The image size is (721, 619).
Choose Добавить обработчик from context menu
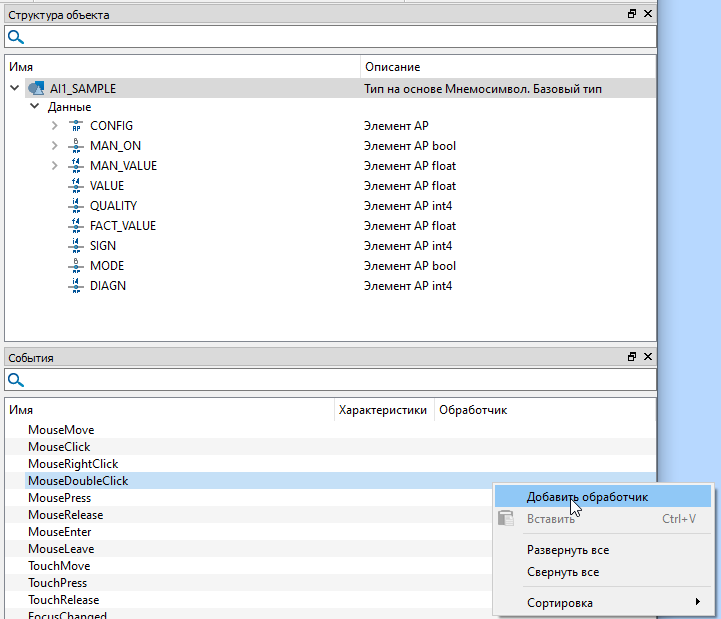tap(587, 497)
